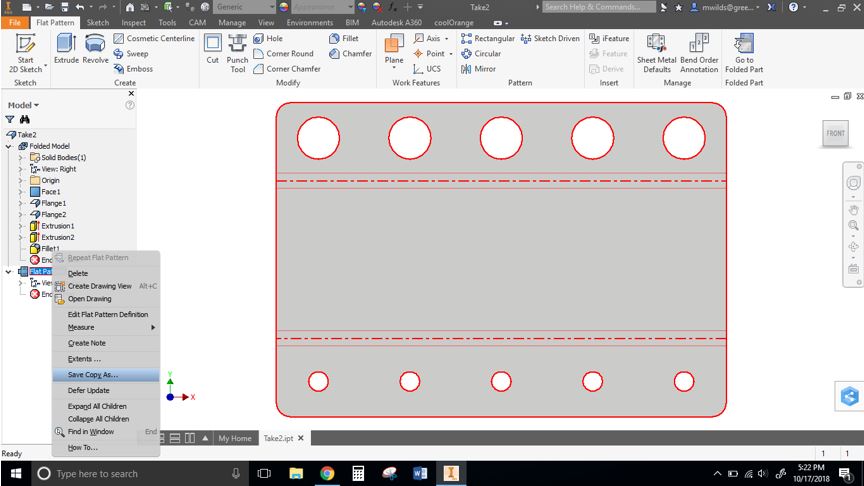Screen dimensions: 864x486
Task: Click the filter icon in Model browser
Action: point(9,120)
